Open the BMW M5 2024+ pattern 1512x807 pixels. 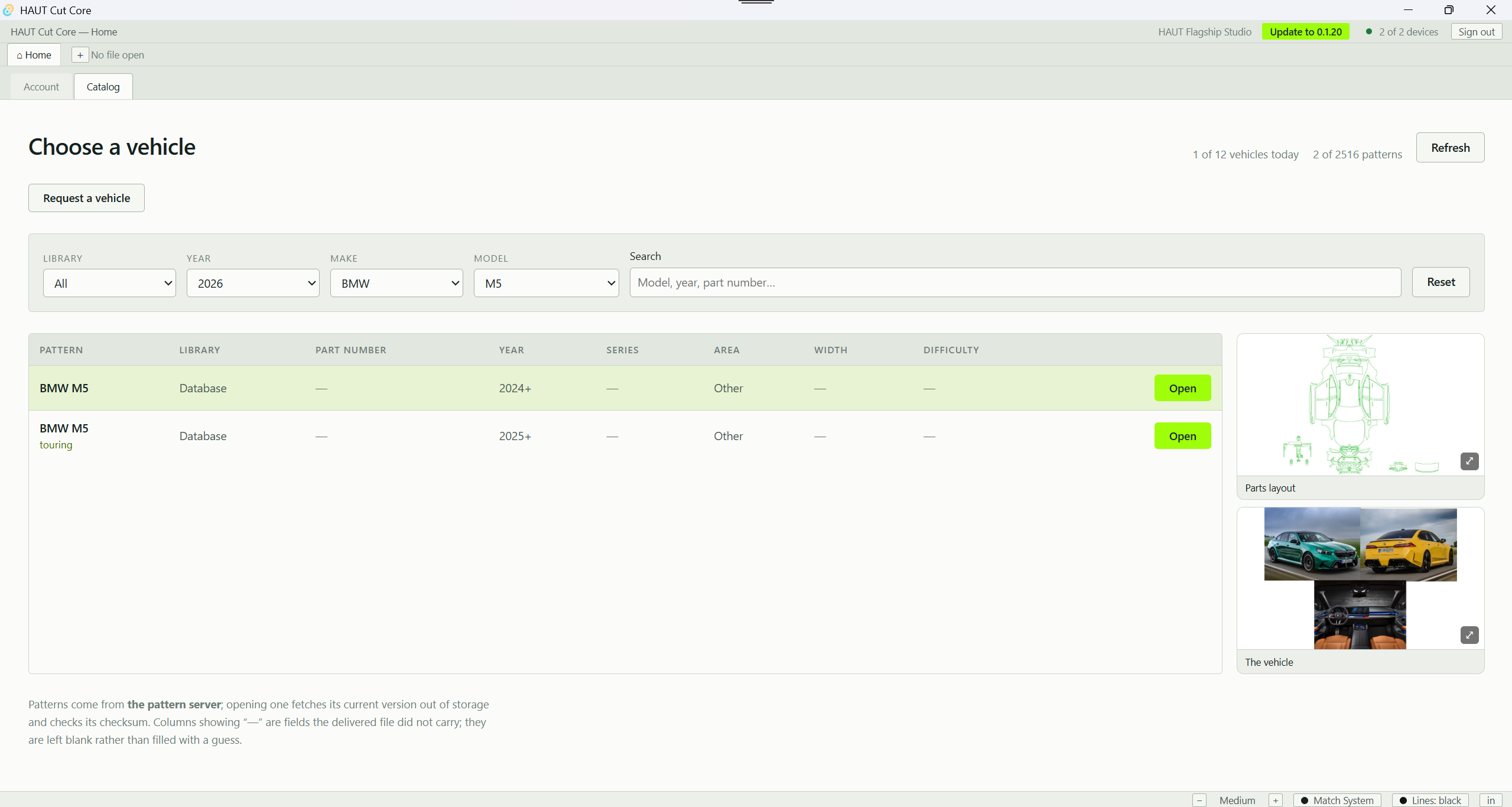tap(1182, 388)
